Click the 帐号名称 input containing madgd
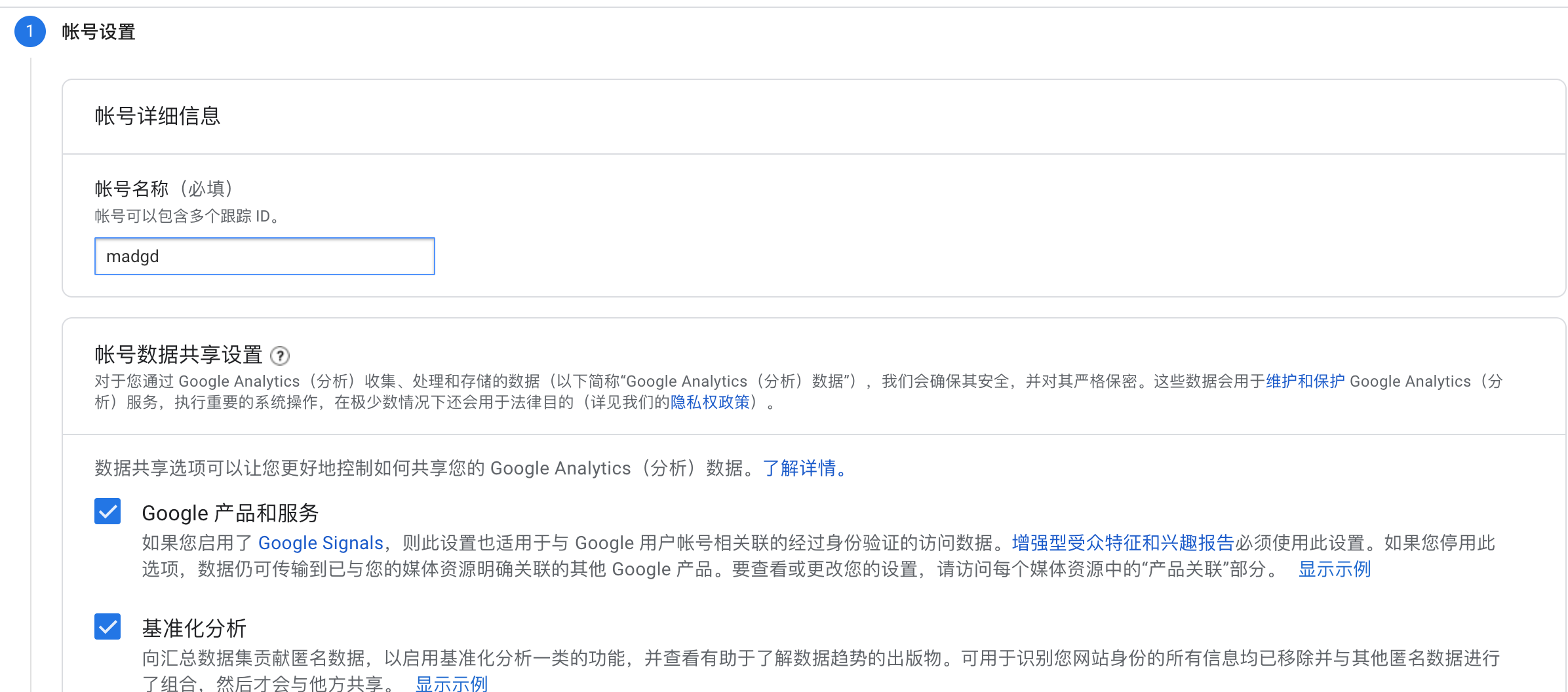The width and height of the screenshot is (1568, 692). [264, 256]
